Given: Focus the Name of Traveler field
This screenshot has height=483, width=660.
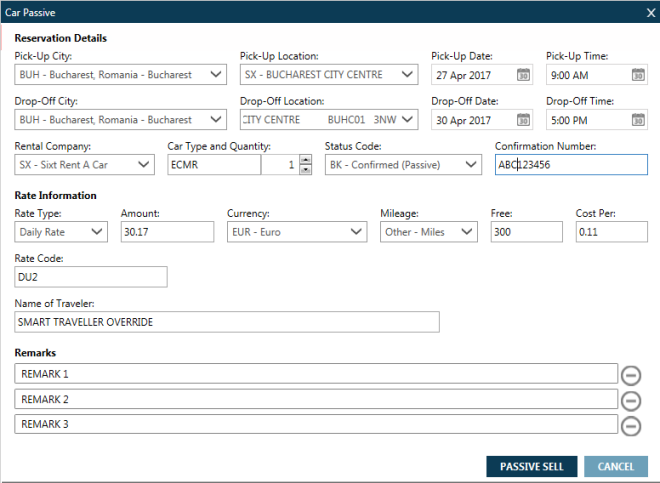Looking at the screenshot, I should tap(227, 322).
